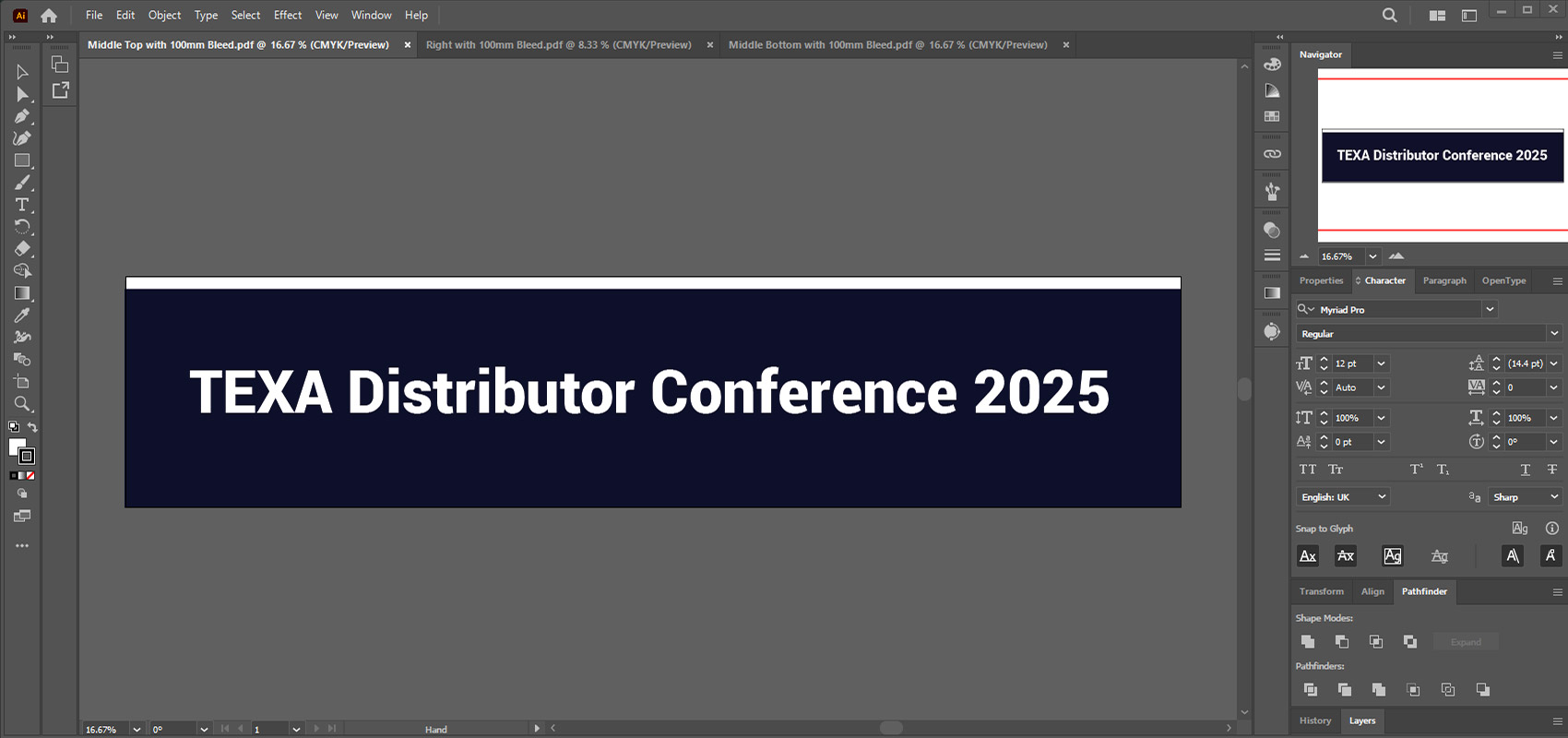Click the horizontal scrollbar thumb
The width and height of the screenshot is (1568, 738).
tap(890, 728)
